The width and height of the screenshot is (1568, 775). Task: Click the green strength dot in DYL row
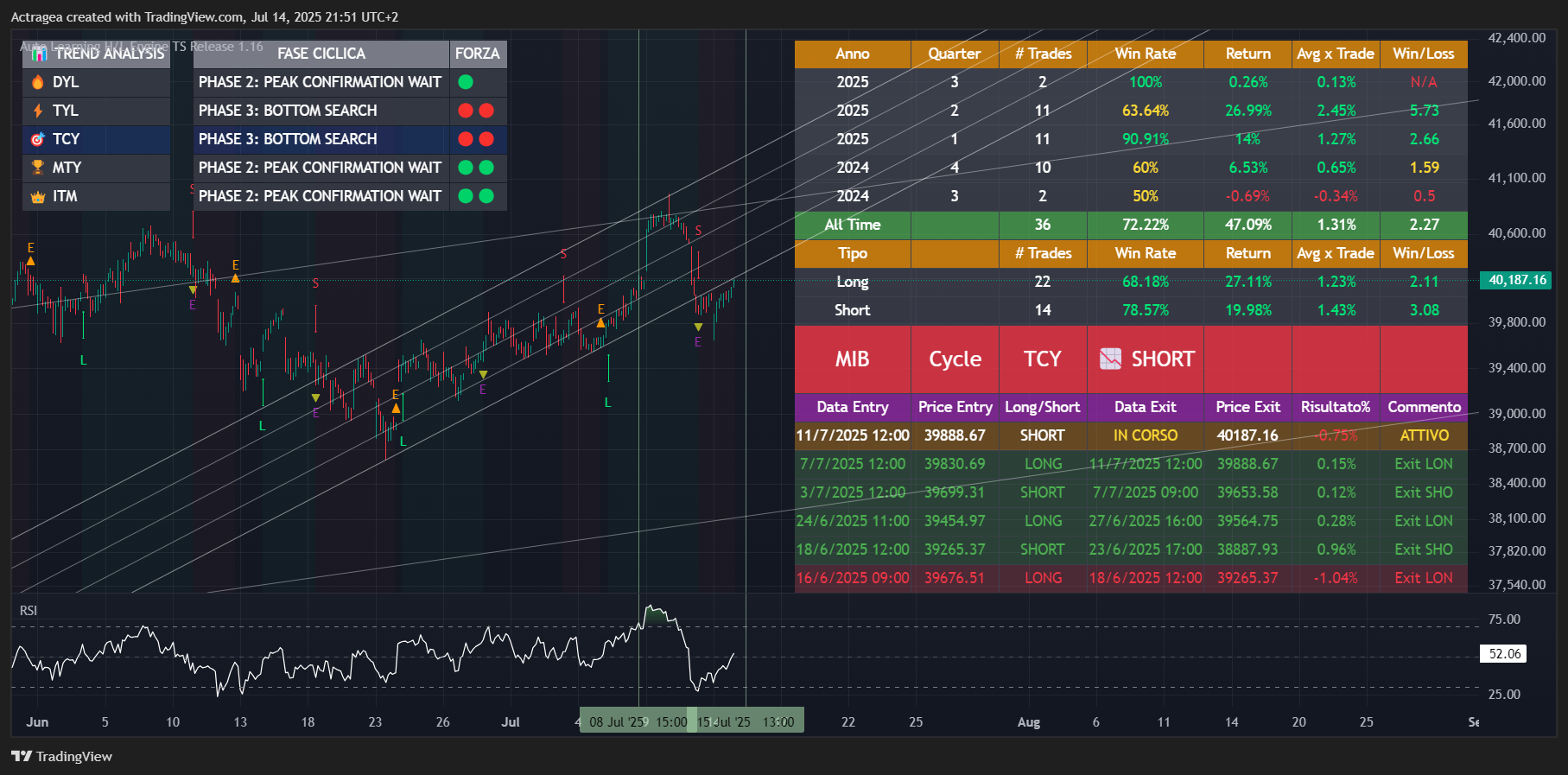tap(466, 82)
